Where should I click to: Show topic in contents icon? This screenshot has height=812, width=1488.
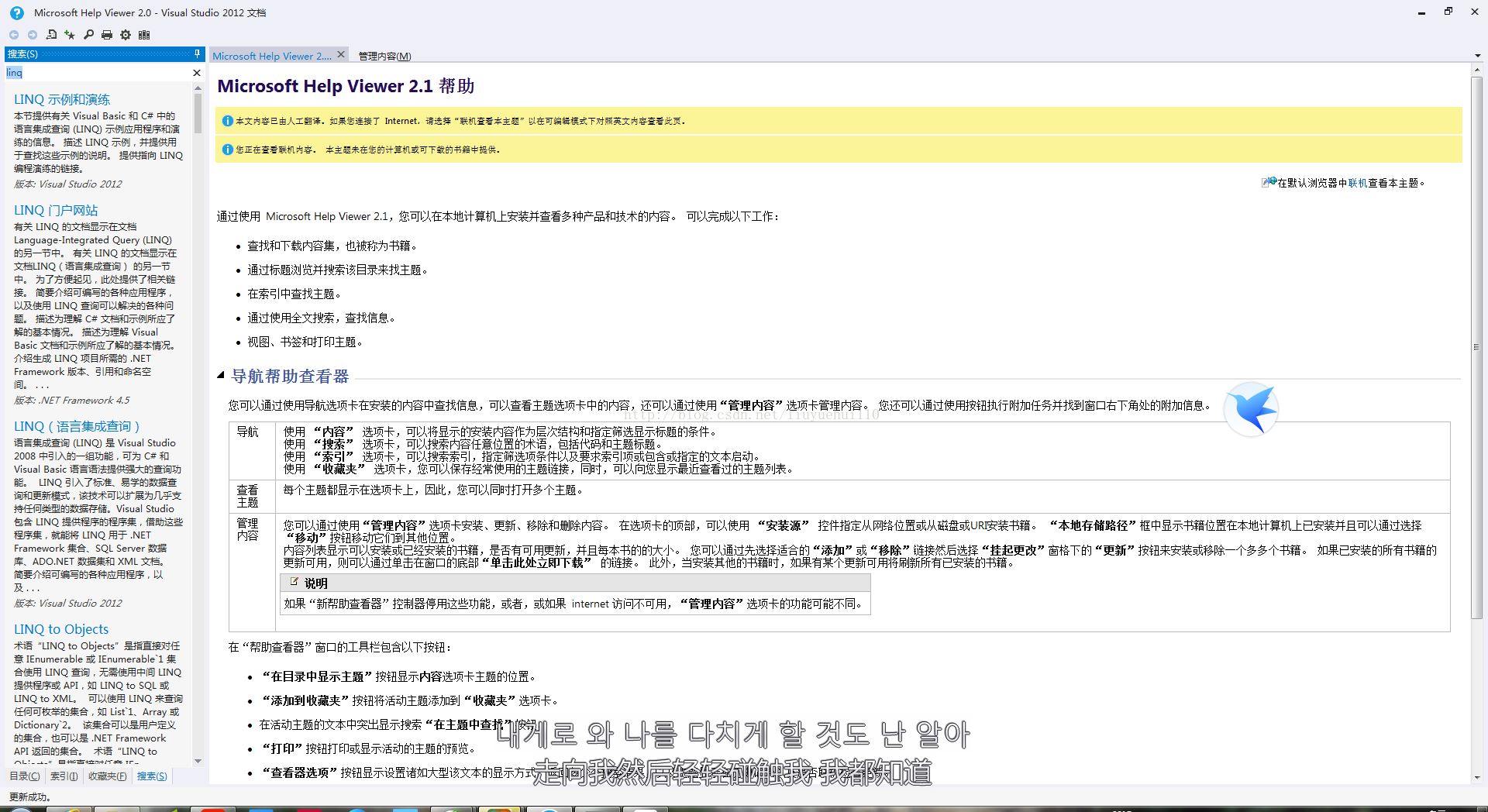[x=51, y=35]
